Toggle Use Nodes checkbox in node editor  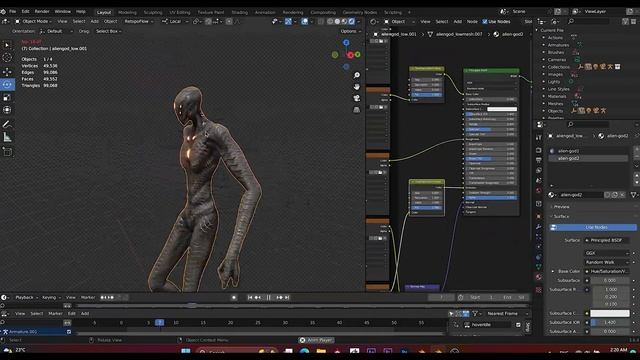click(x=485, y=22)
